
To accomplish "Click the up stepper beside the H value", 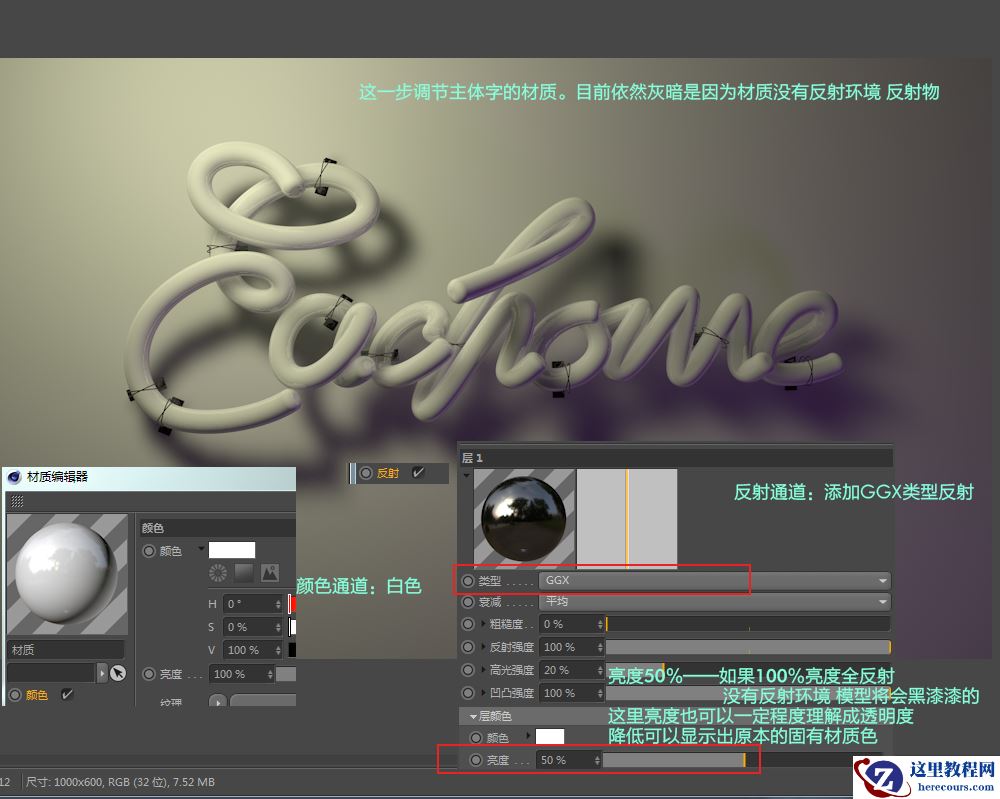I will [278, 601].
